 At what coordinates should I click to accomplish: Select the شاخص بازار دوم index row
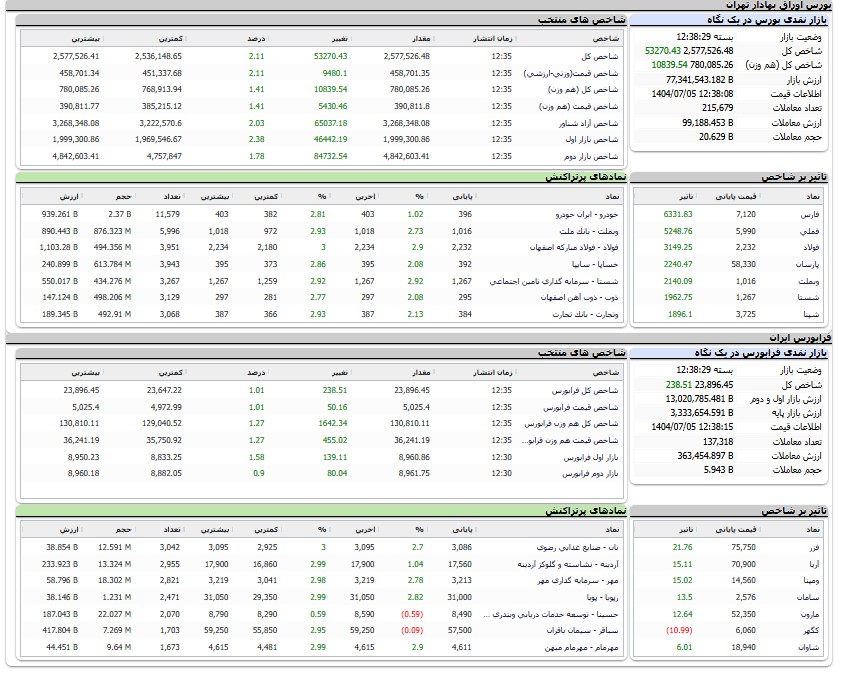(x=322, y=156)
